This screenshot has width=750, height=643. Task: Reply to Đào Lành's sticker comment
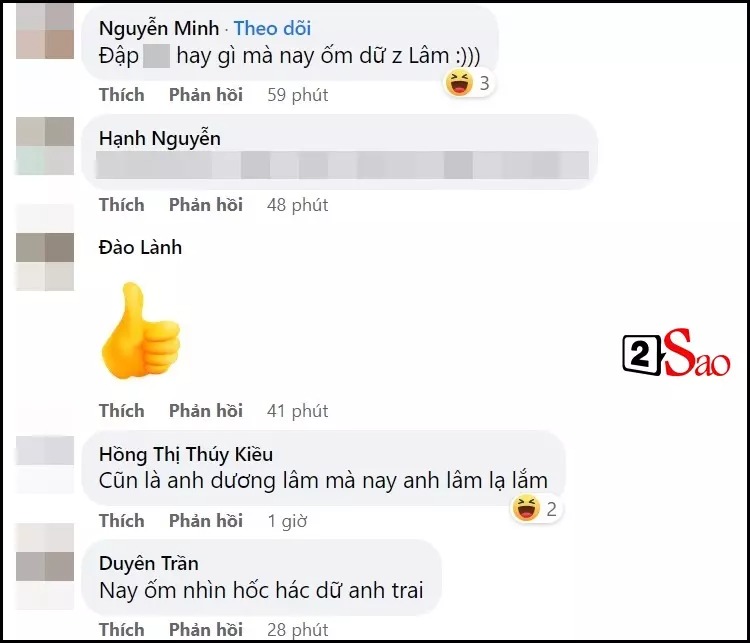click(206, 410)
